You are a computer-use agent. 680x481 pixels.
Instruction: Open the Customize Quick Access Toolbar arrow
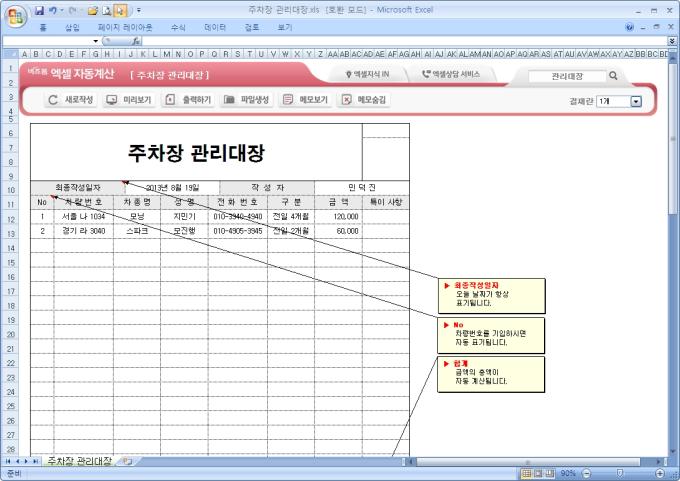tap(139, 10)
